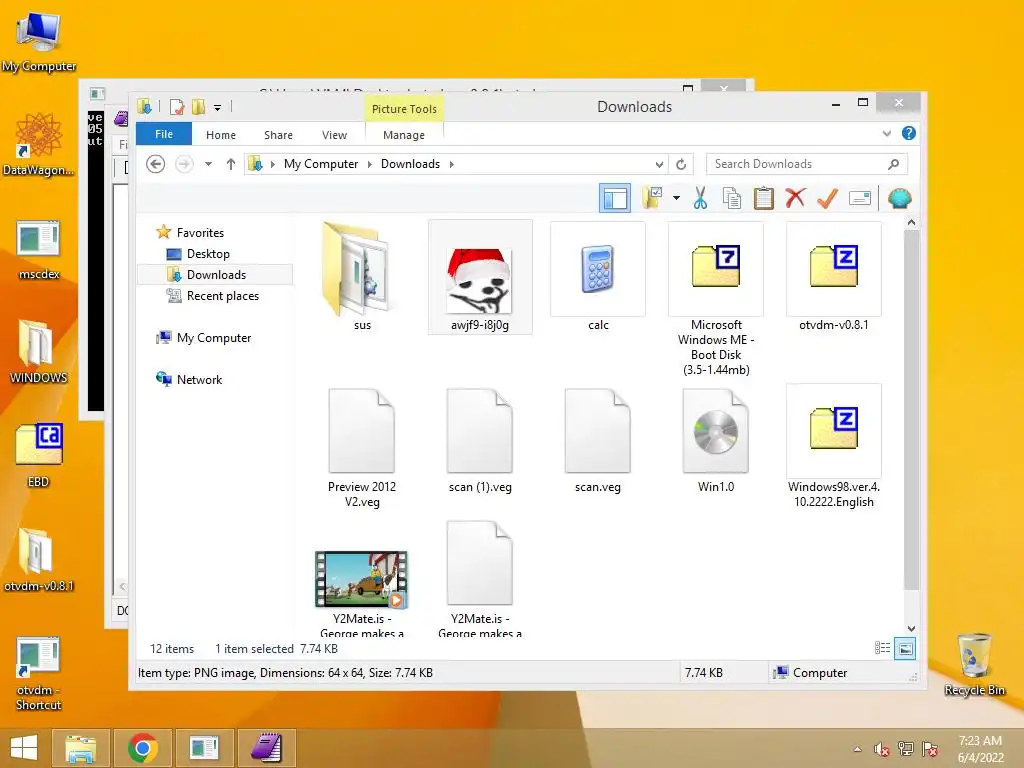Image resolution: width=1024 pixels, height=768 pixels.
Task: Open Help with the question mark icon
Action: [x=908, y=133]
